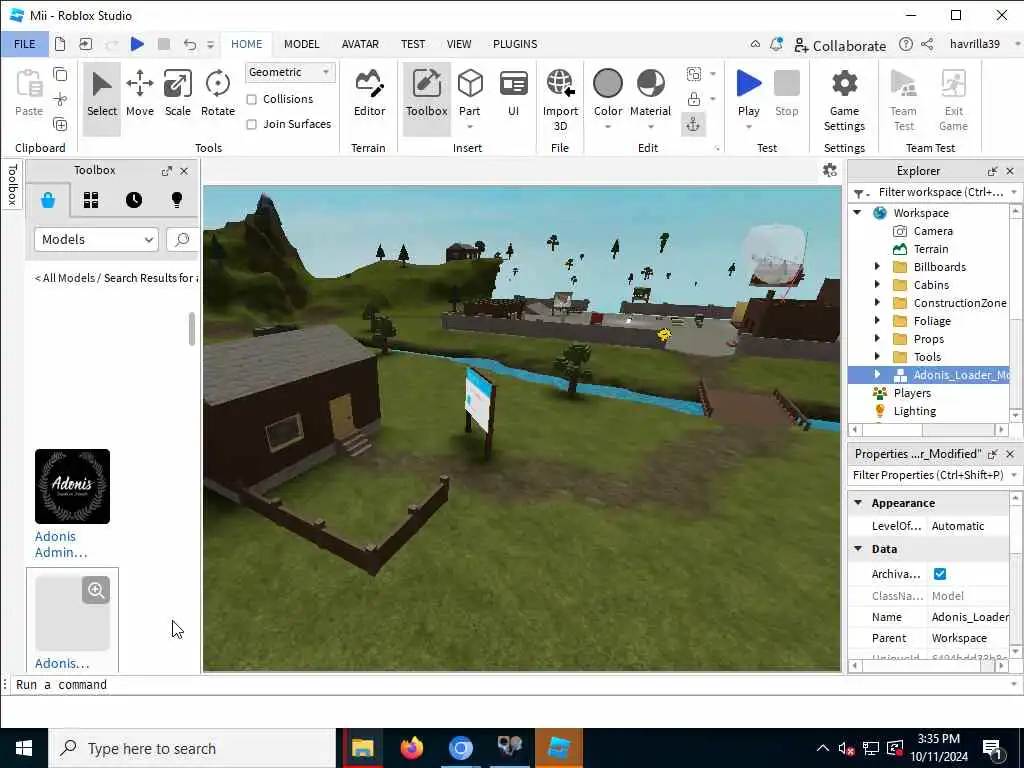1024x768 pixels.
Task: Switch to the VIEW tab
Action: (x=458, y=44)
